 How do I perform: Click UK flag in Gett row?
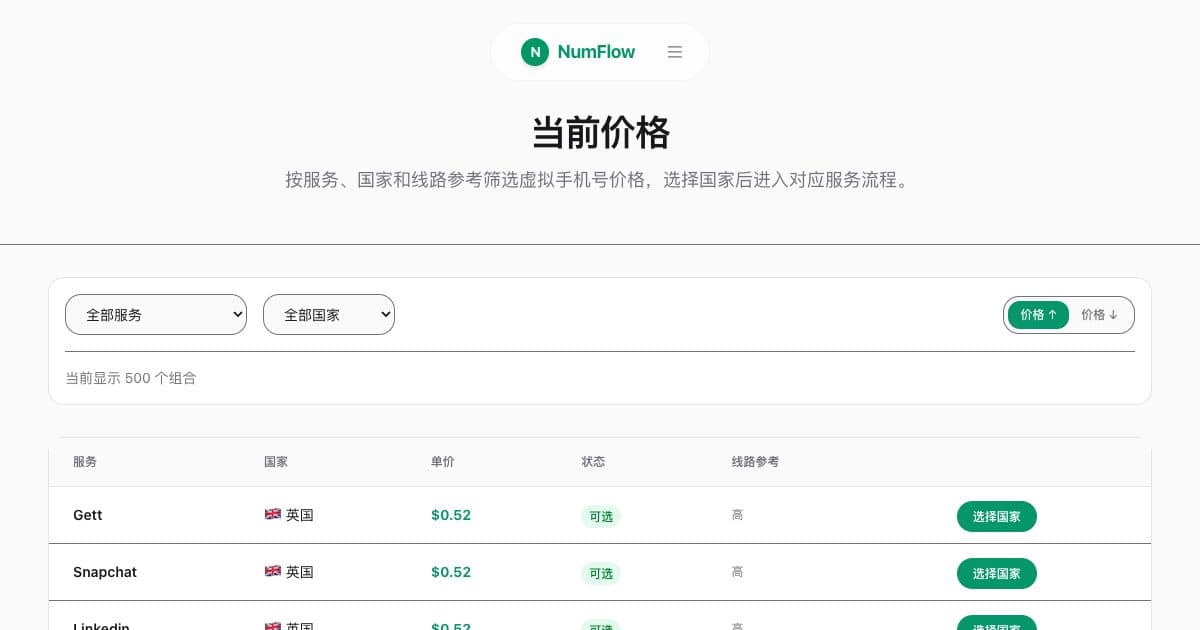272,514
